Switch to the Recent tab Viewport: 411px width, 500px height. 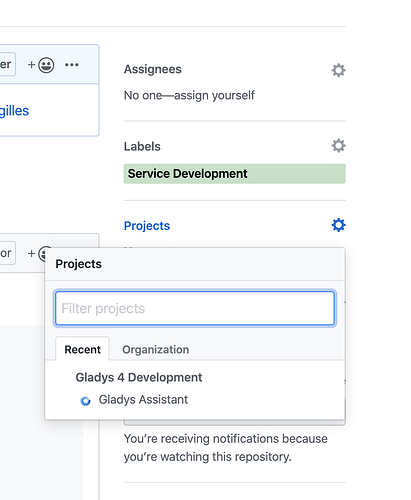click(82, 349)
